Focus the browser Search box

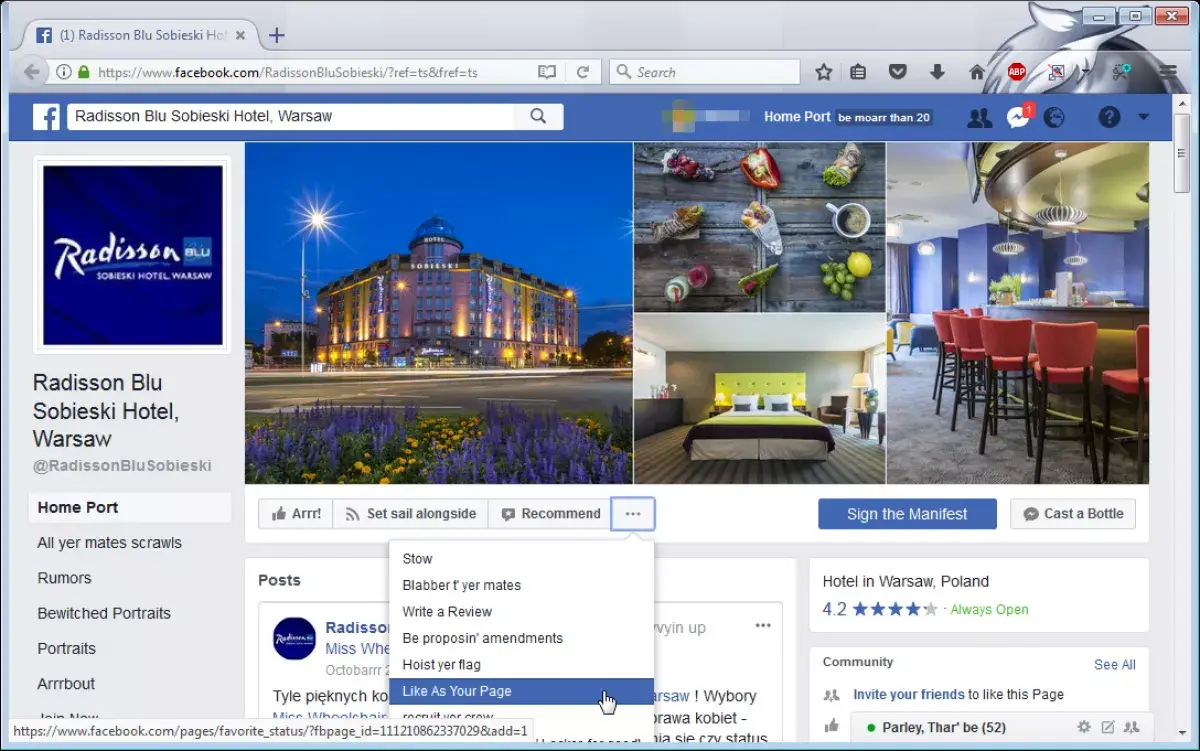705,72
